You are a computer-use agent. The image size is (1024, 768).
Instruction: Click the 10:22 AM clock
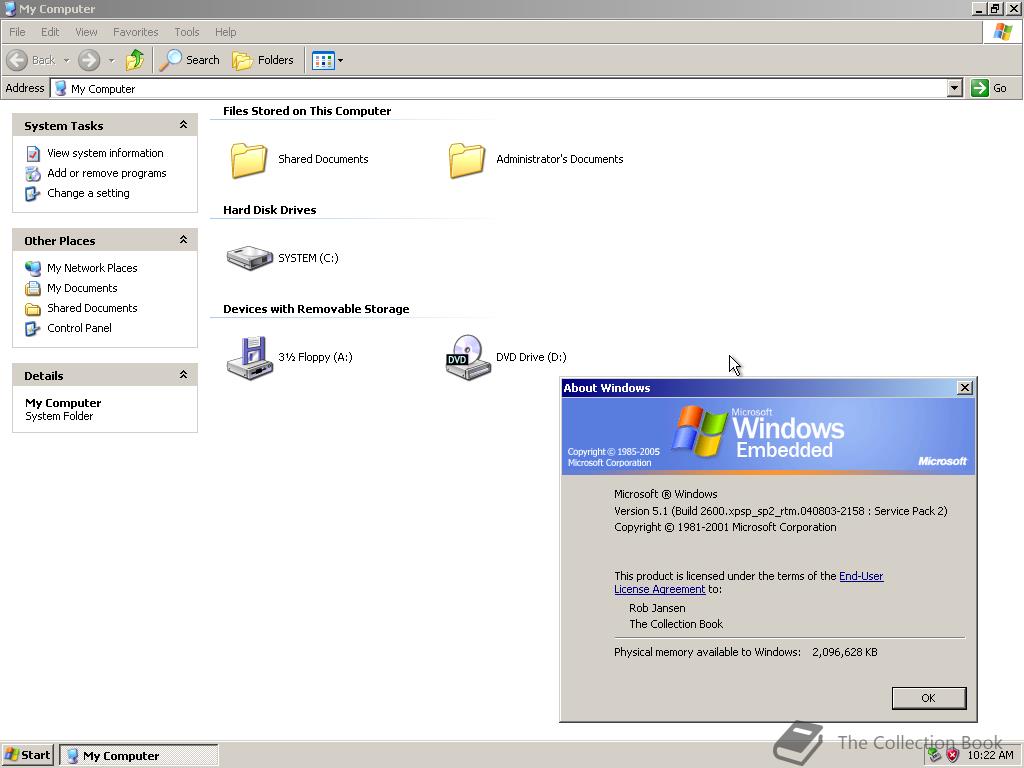(990, 756)
